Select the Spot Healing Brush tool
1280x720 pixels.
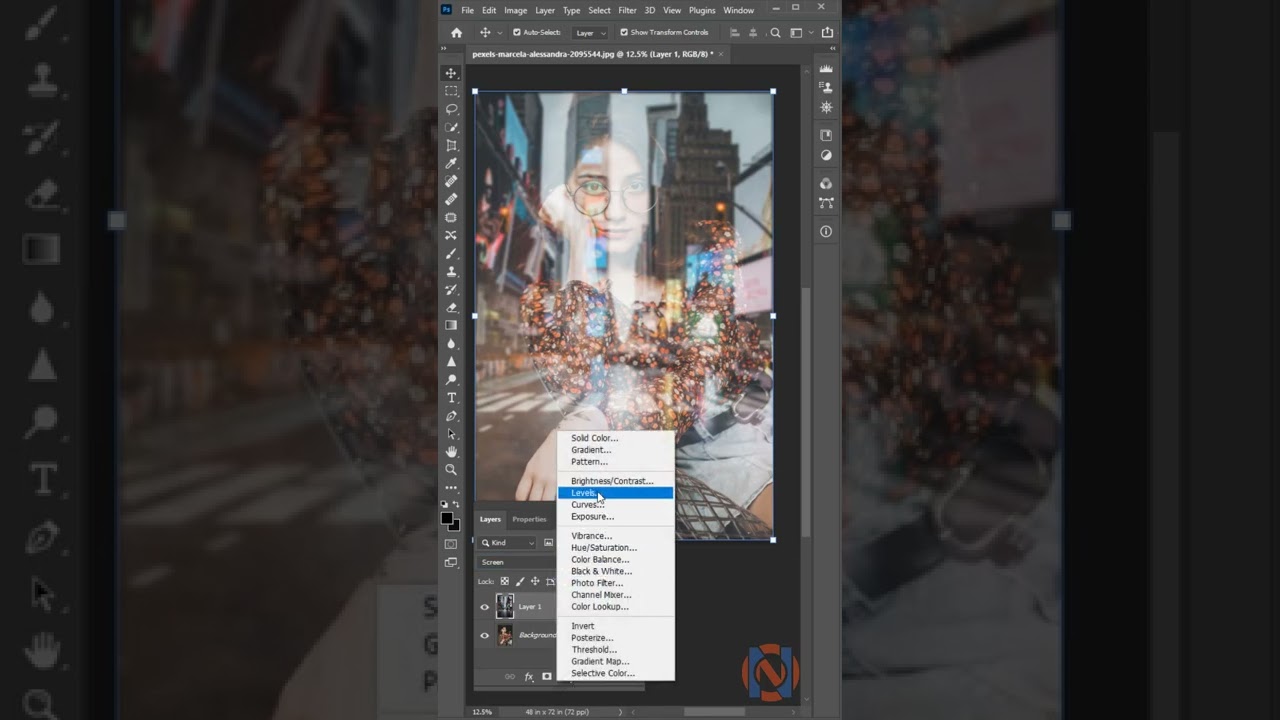(x=451, y=181)
